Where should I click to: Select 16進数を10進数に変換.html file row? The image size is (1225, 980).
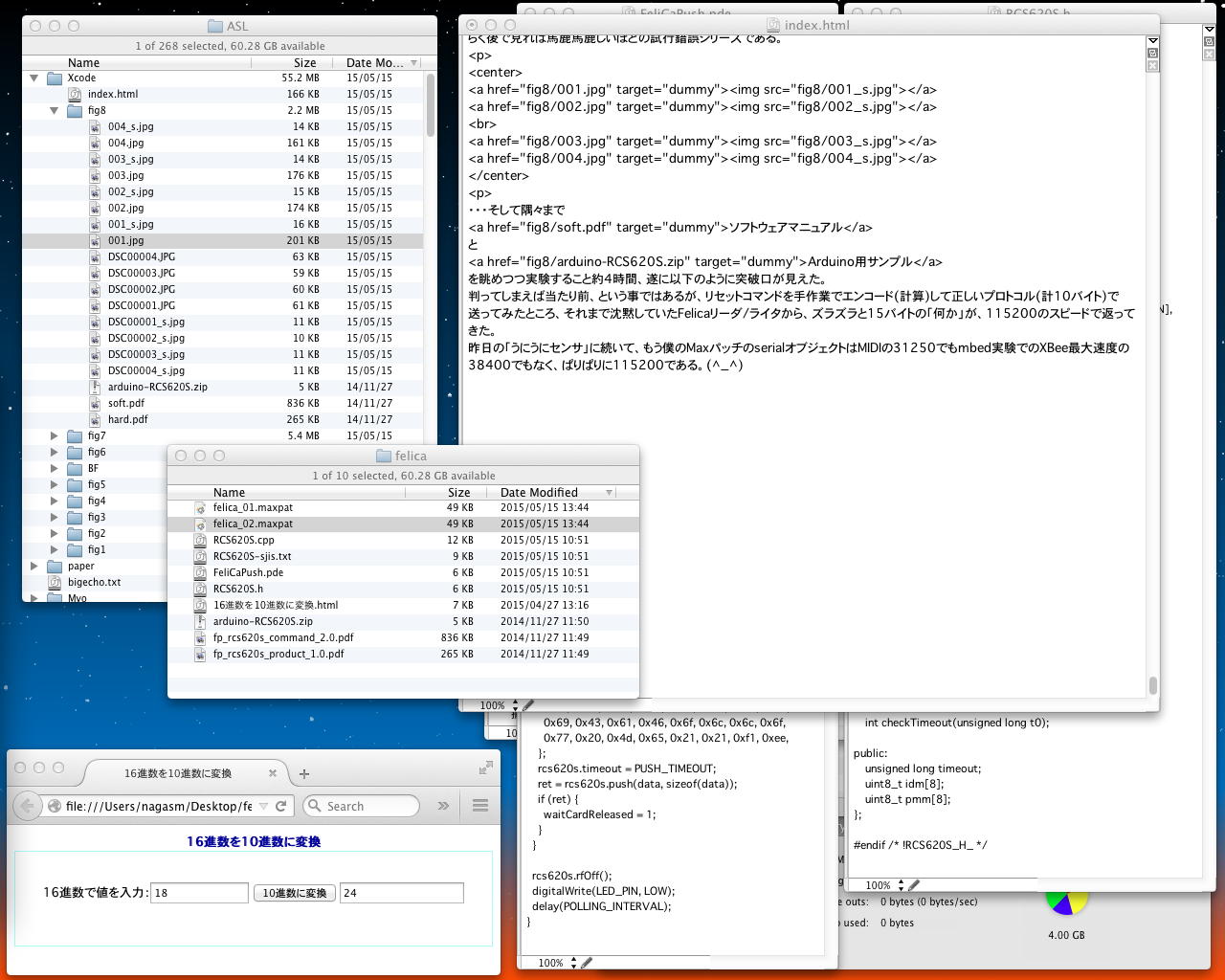[x=403, y=606]
